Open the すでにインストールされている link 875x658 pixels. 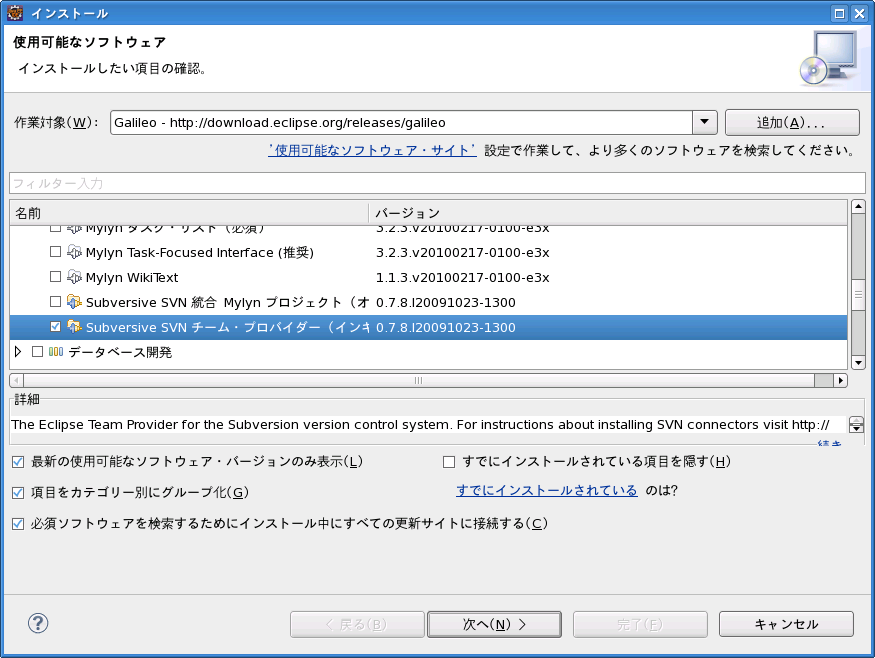tap(547, 491)
